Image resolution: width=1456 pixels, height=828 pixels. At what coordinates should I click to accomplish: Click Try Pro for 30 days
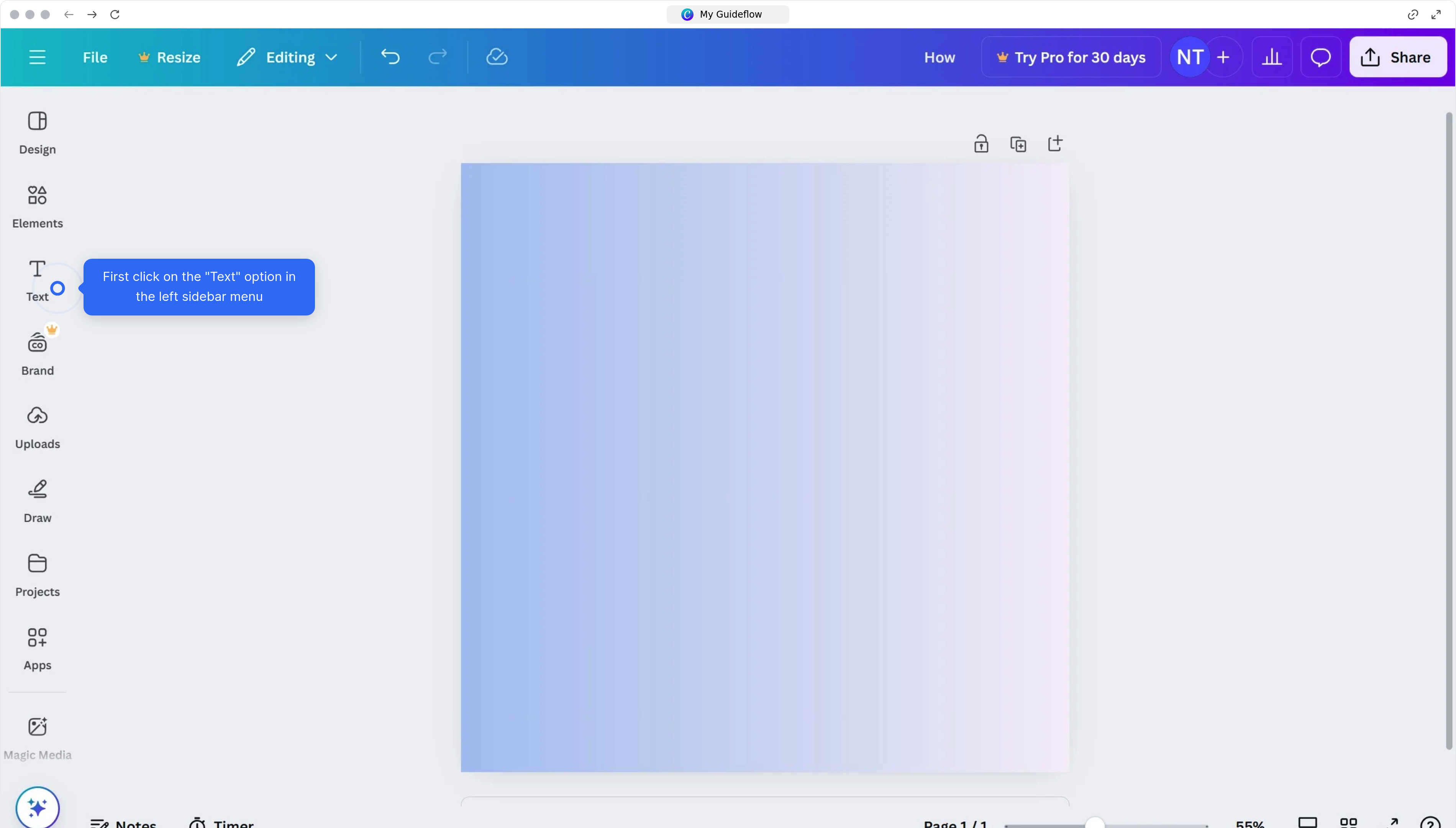click(x=1071, y=57)
